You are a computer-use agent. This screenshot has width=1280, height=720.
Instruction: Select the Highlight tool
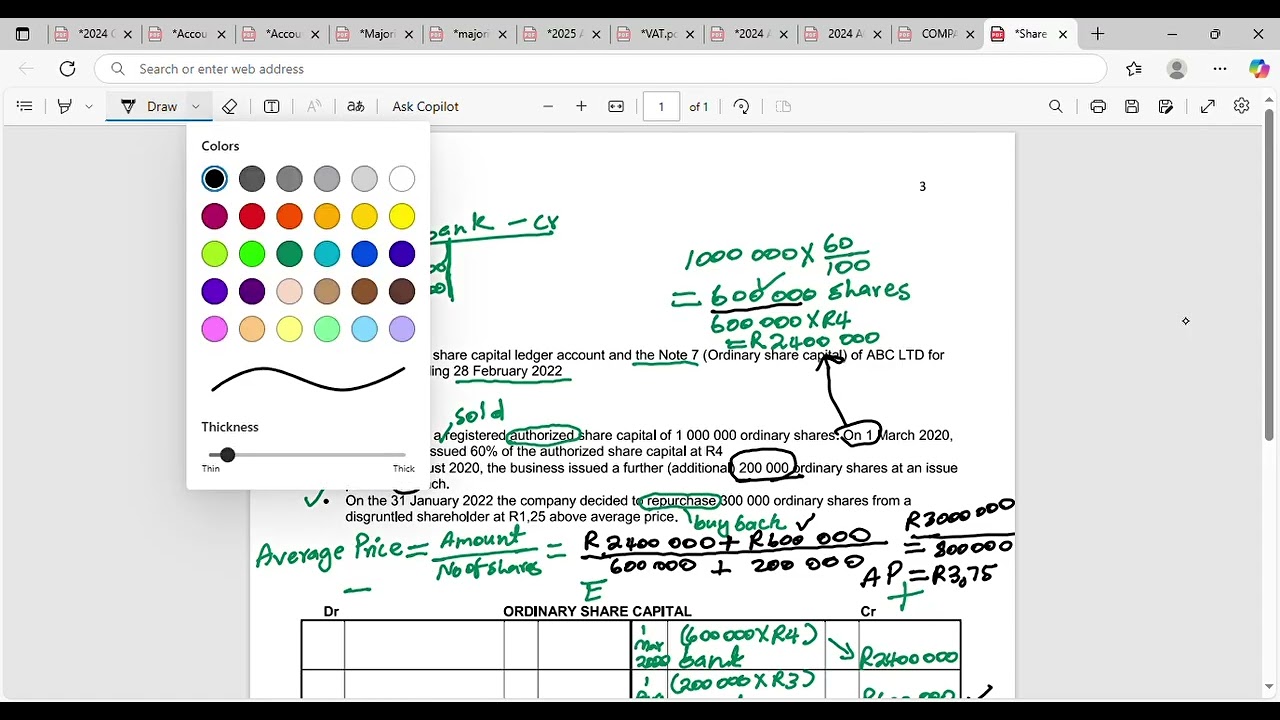(x=65, y=106)
